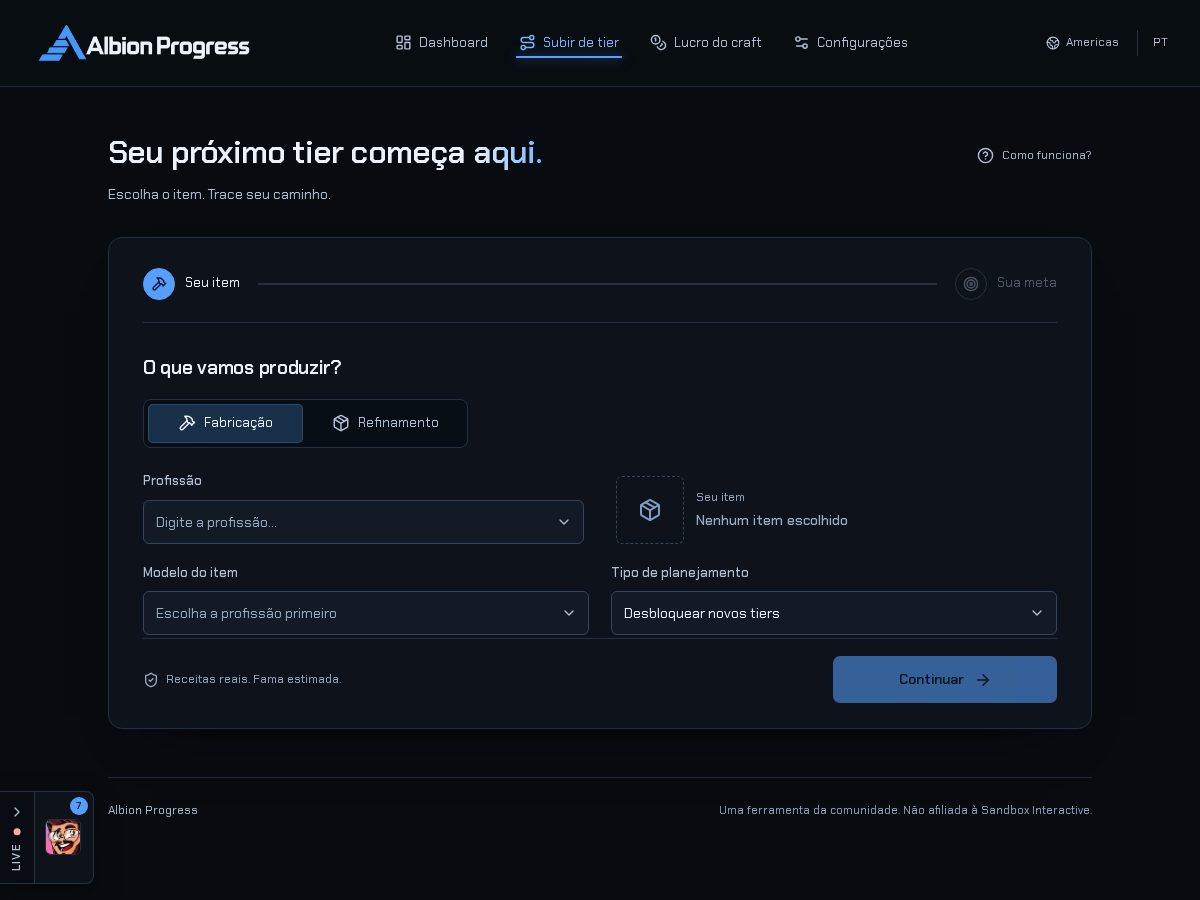1200x900 pixels.
Task: Select the Sua meta step label
Action: pos(1027,283)
